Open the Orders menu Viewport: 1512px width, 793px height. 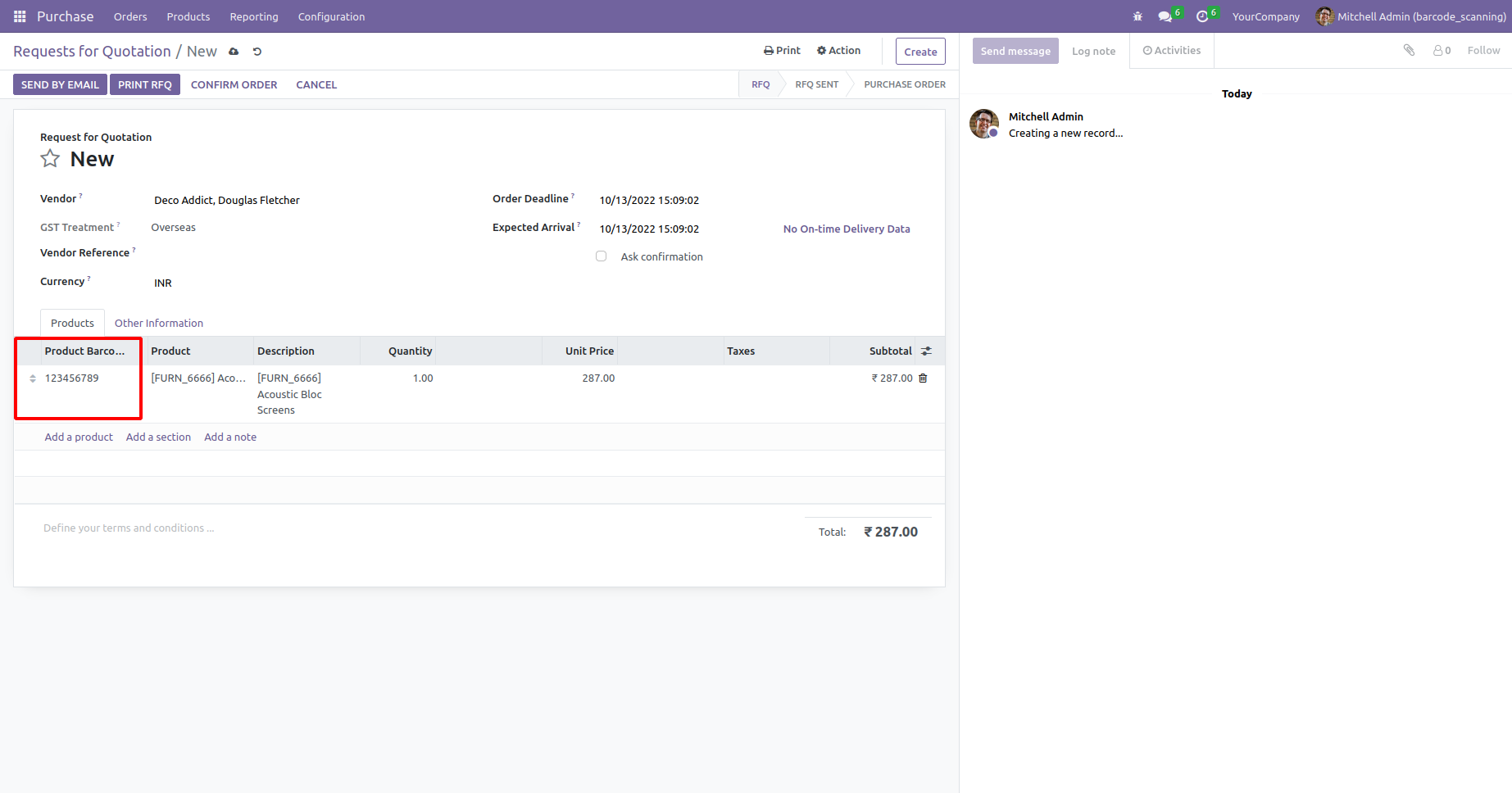[x=130, y=16]
